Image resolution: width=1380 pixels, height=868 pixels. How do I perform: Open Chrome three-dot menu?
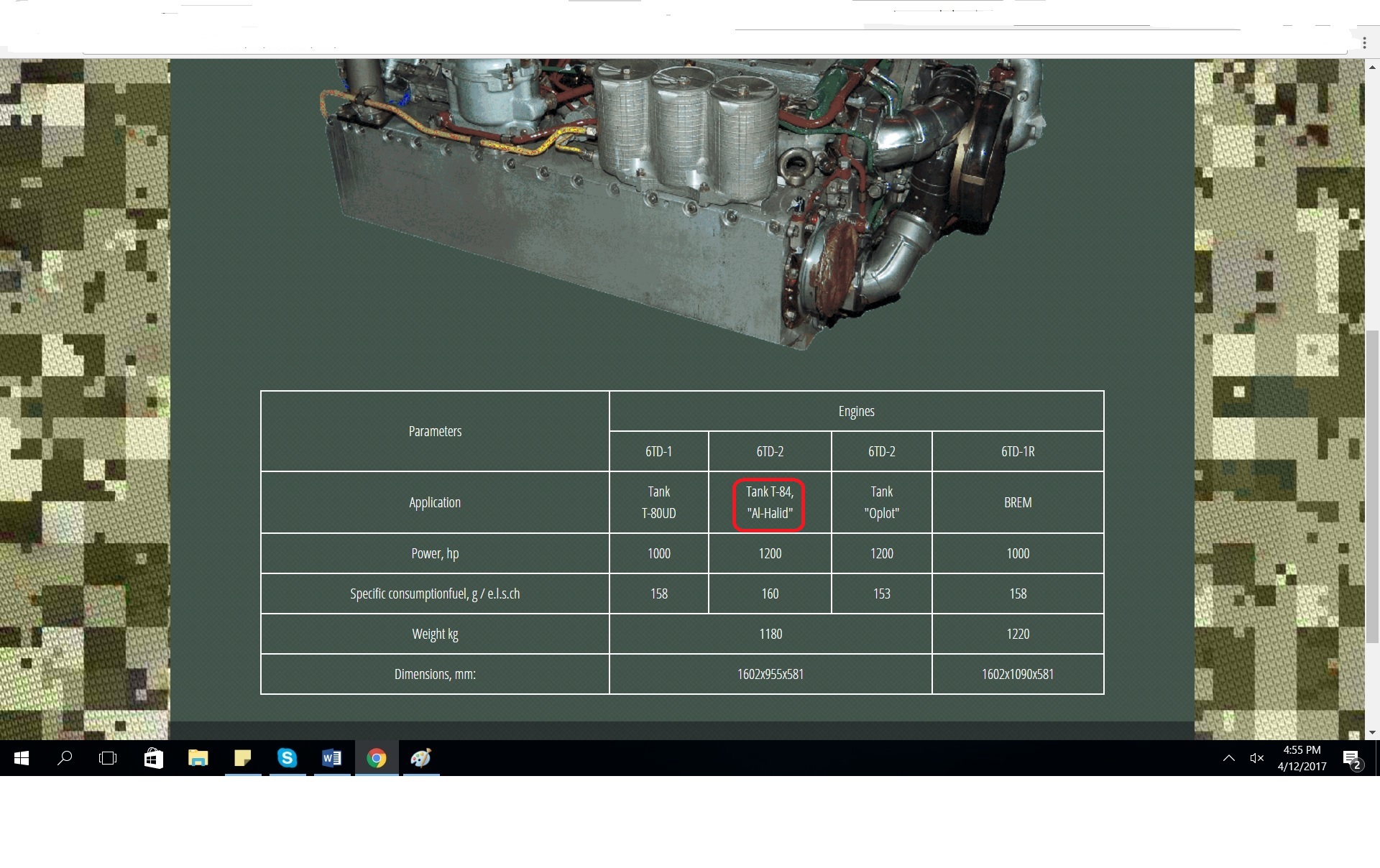[1364, 44]
